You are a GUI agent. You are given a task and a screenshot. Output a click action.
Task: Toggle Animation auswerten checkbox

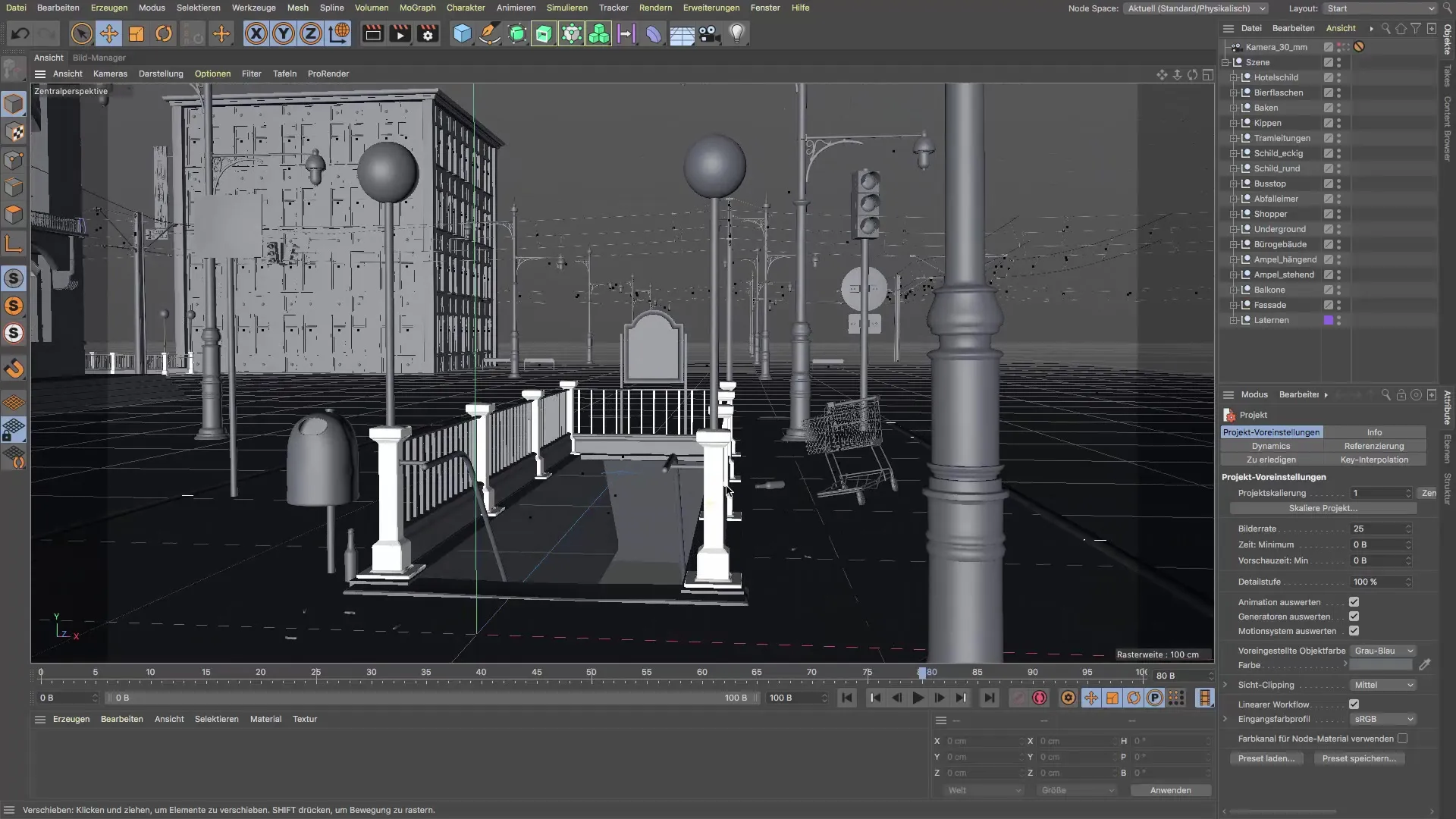pyautogui.click(x=1354, y=602)
